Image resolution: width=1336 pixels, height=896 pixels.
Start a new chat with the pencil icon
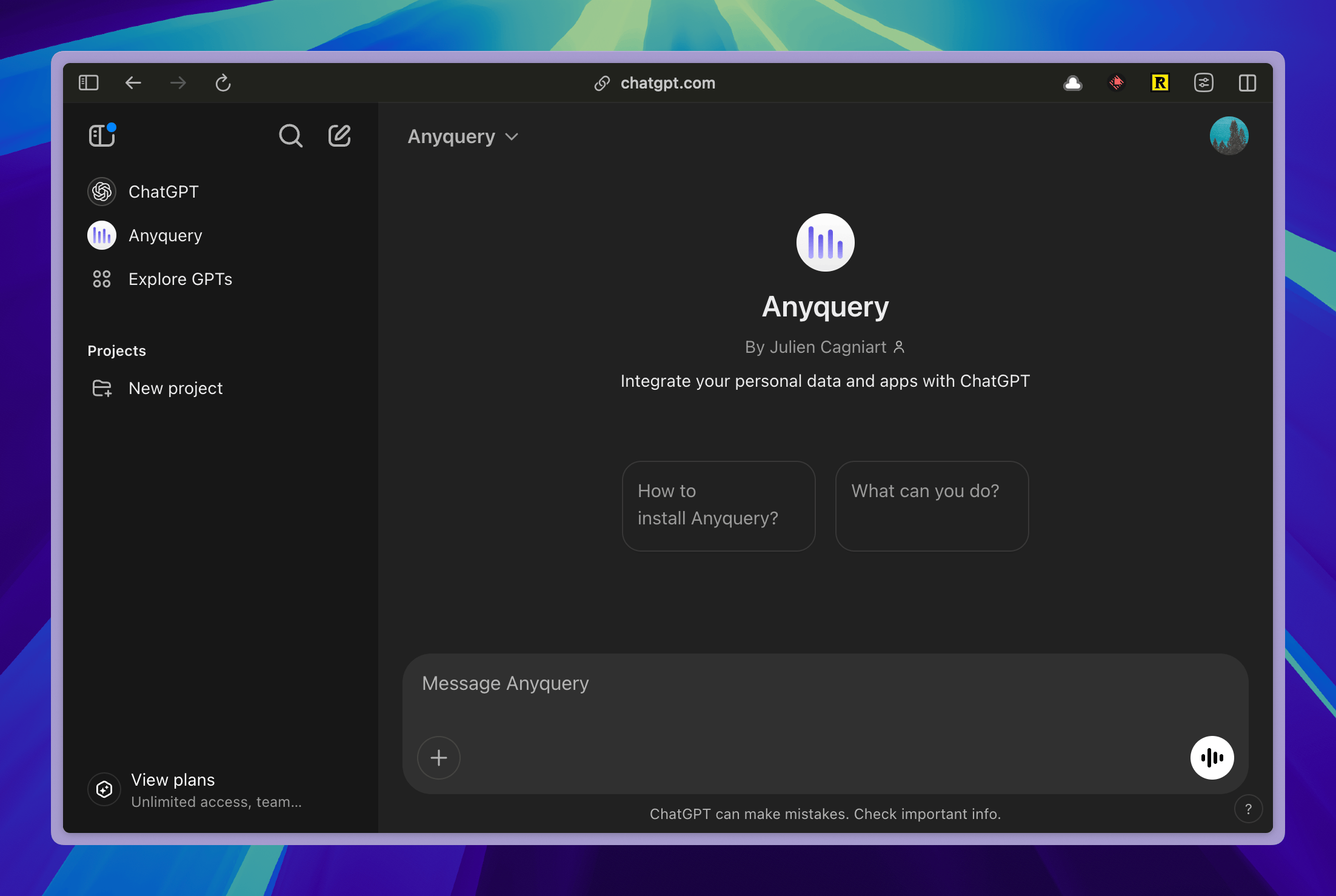[339, 135]
